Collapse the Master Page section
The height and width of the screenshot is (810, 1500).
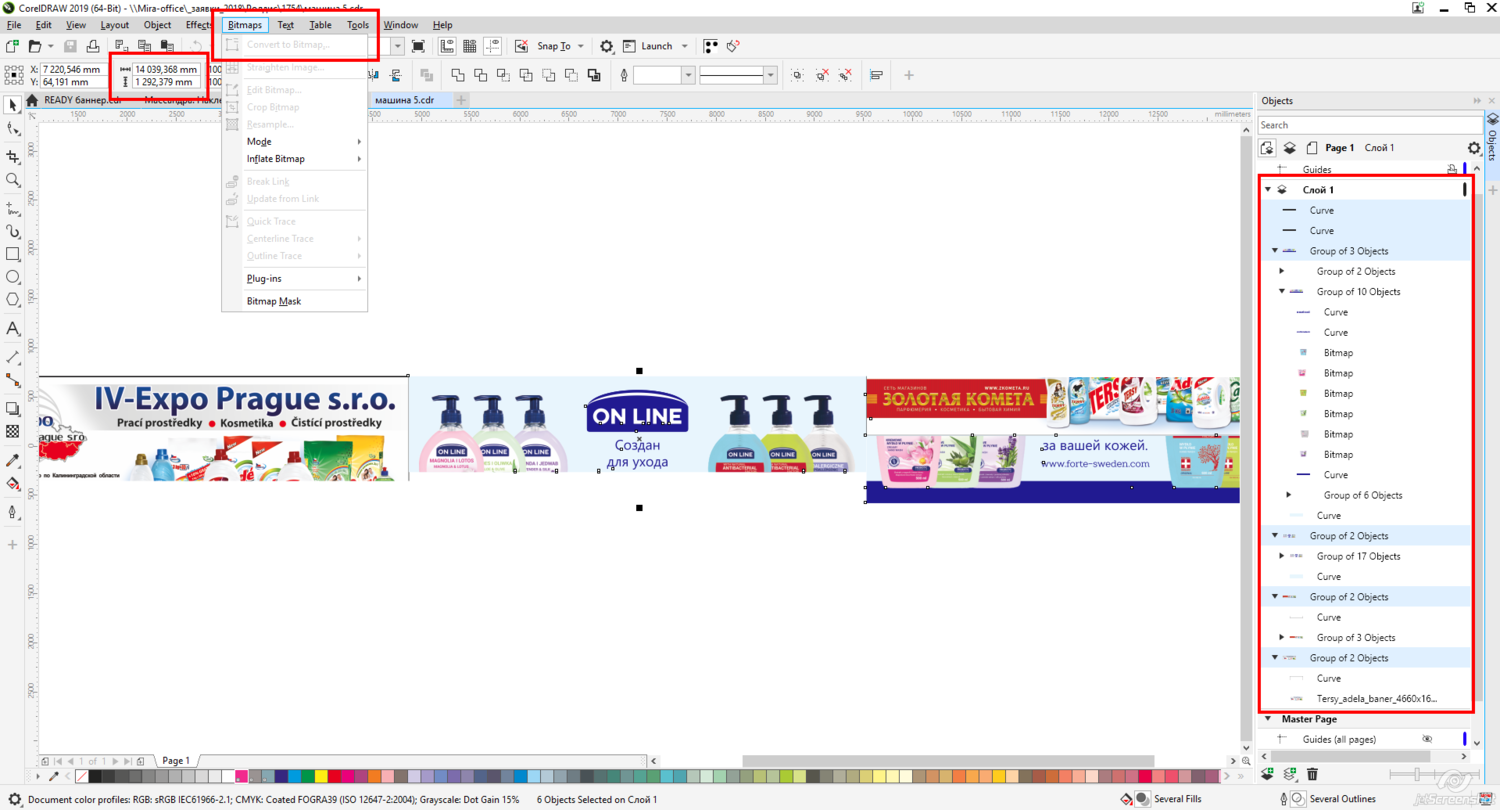1268,719
